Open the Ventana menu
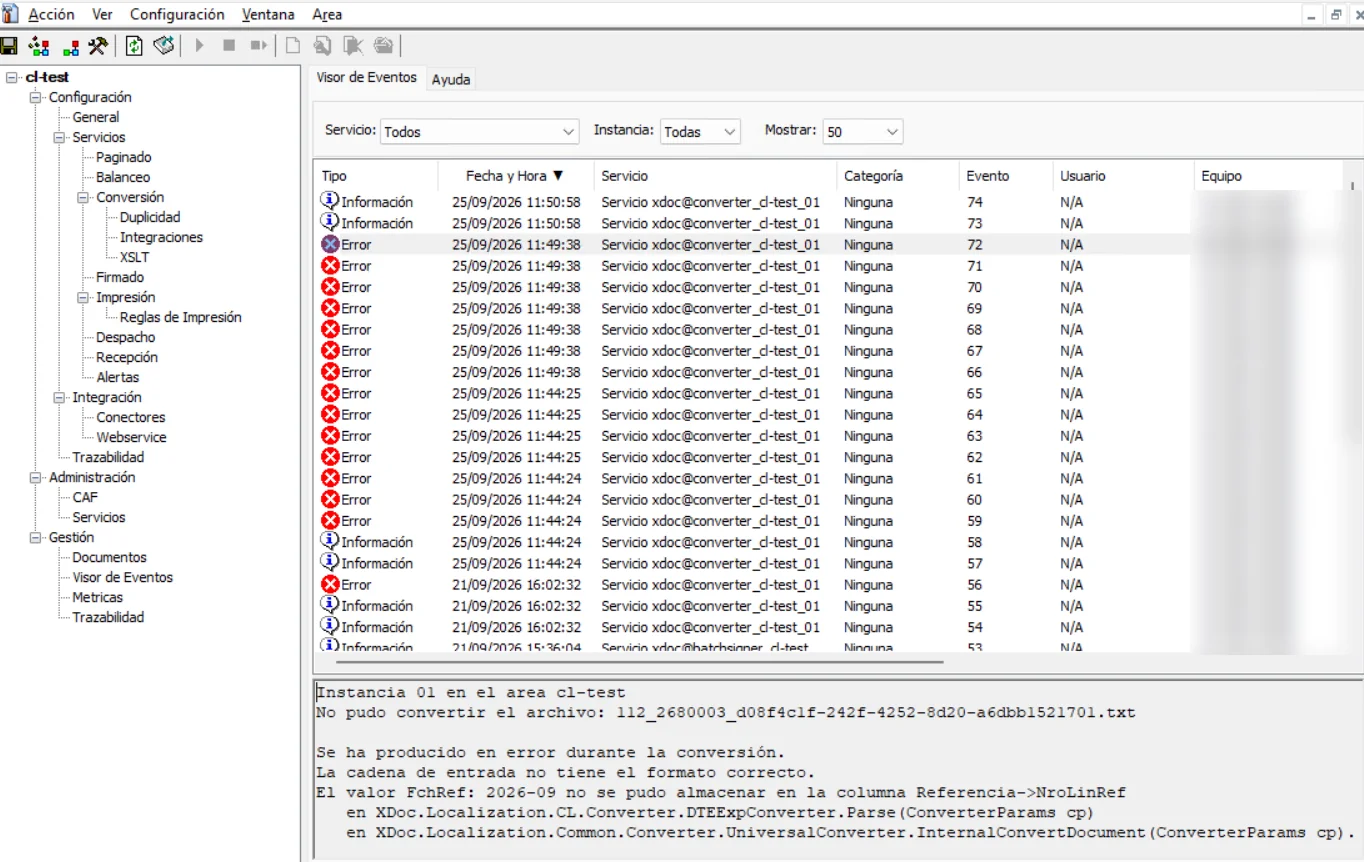This screenshot has height=862, width=1364. coord(268,14)
